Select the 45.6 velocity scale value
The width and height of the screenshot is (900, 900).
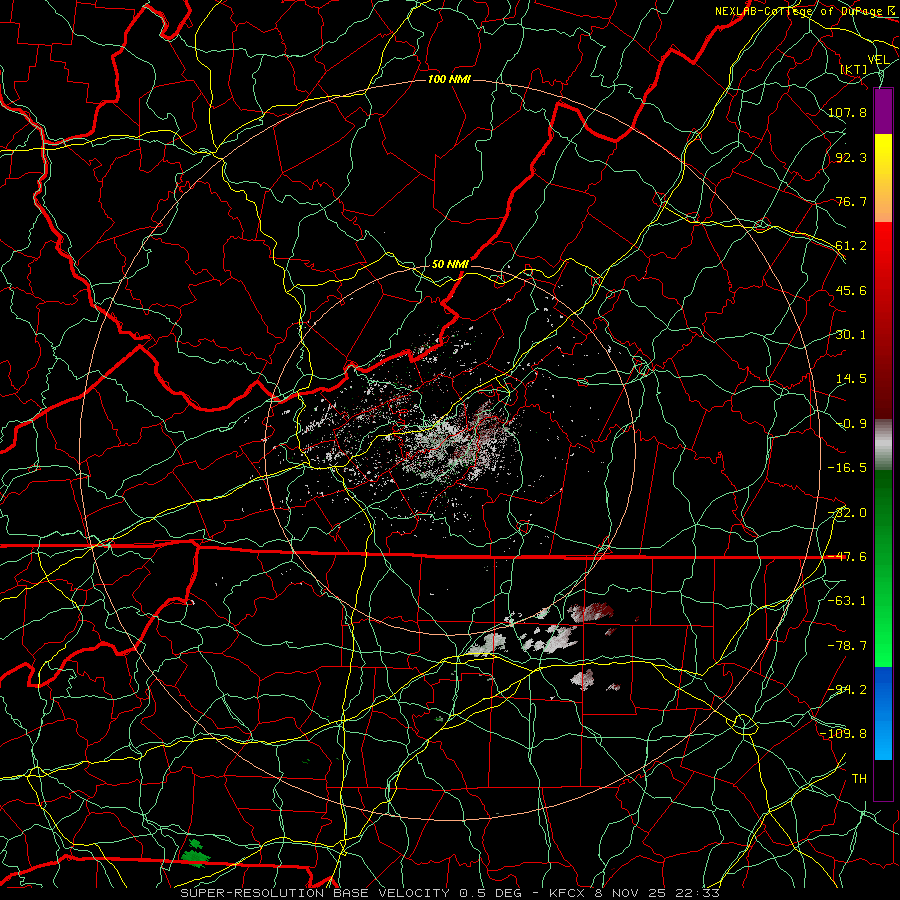pos(851,290)
